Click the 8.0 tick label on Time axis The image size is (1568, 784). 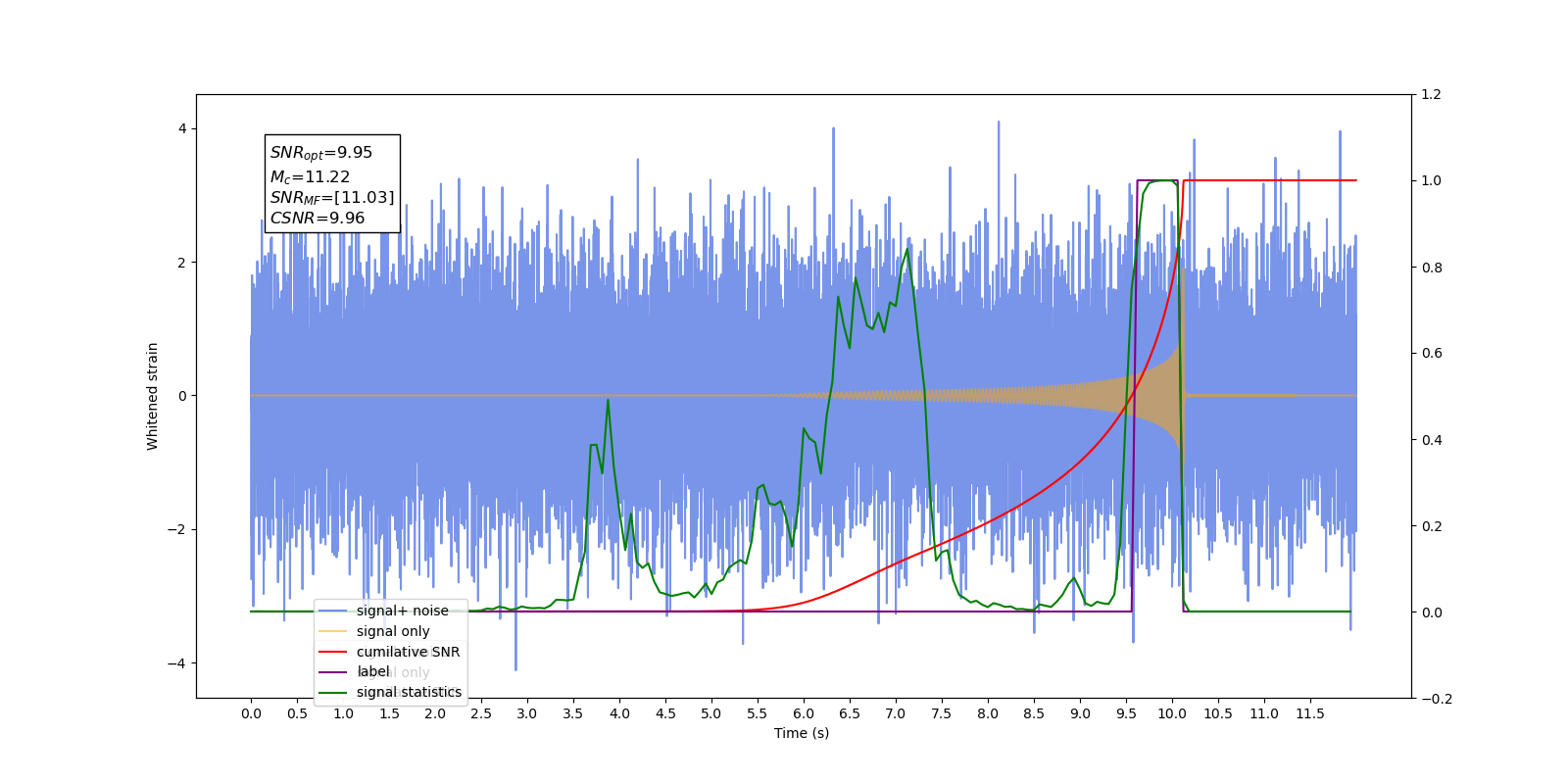coord(988,713)
